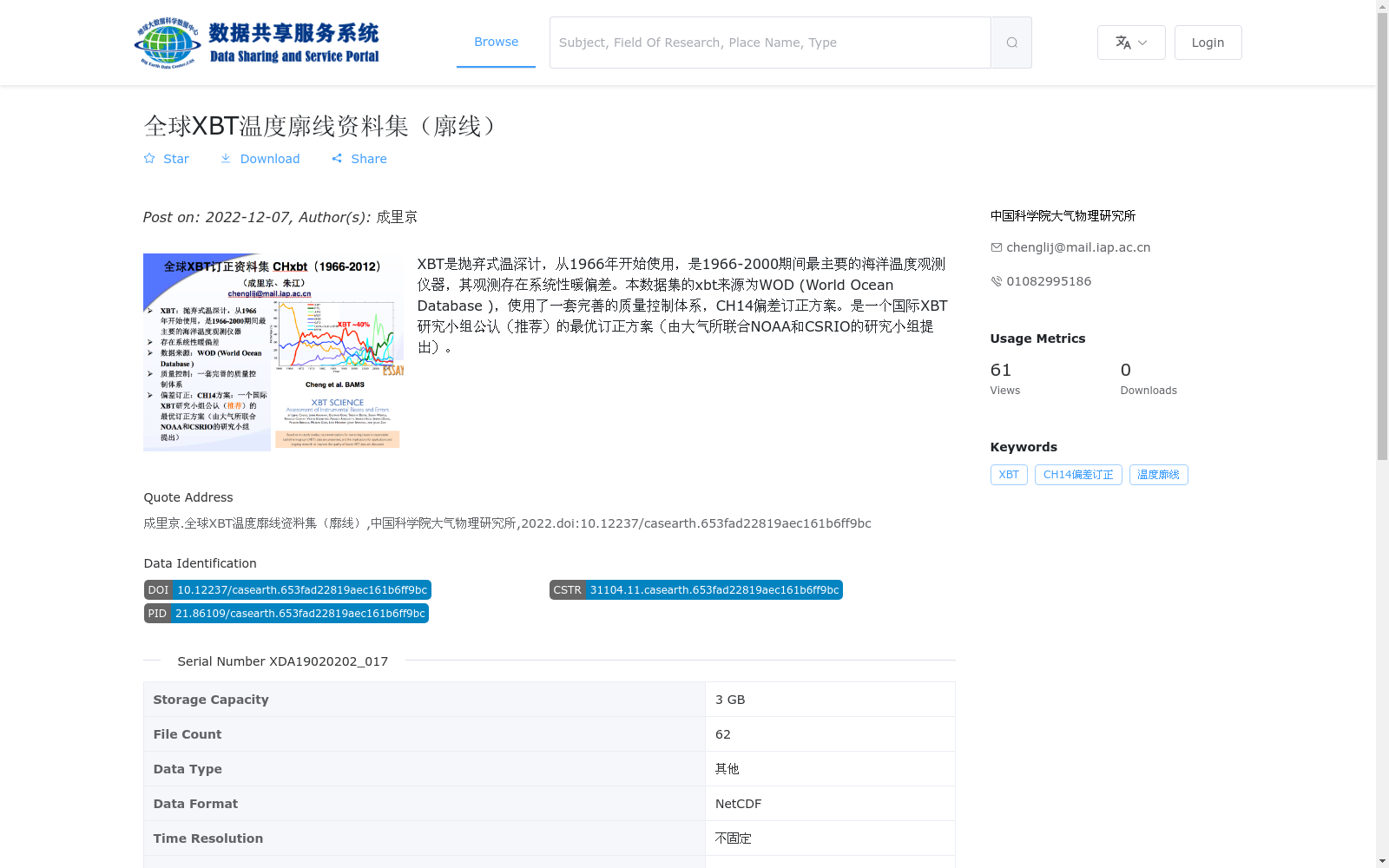Open the language switcher dropdown

(x=1131, y=43)
